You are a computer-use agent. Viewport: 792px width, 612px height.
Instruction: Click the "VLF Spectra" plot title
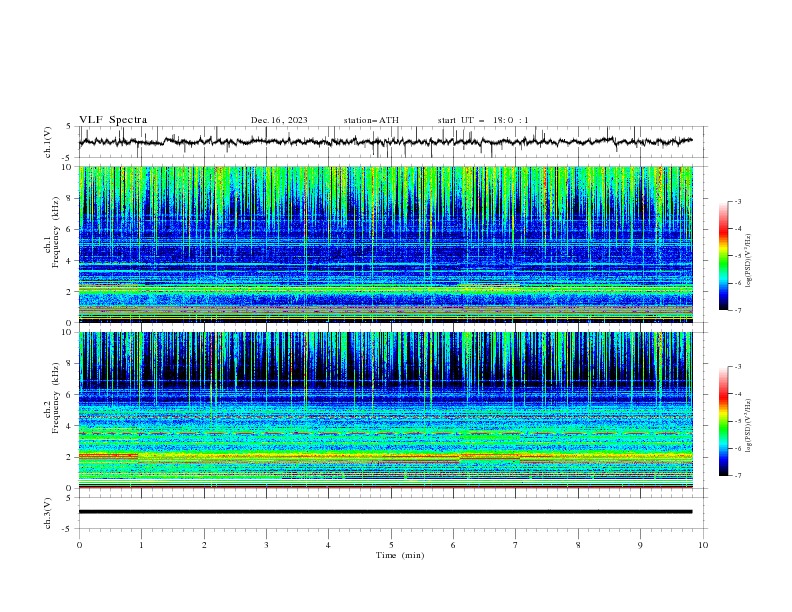click(x=113, y=120)
